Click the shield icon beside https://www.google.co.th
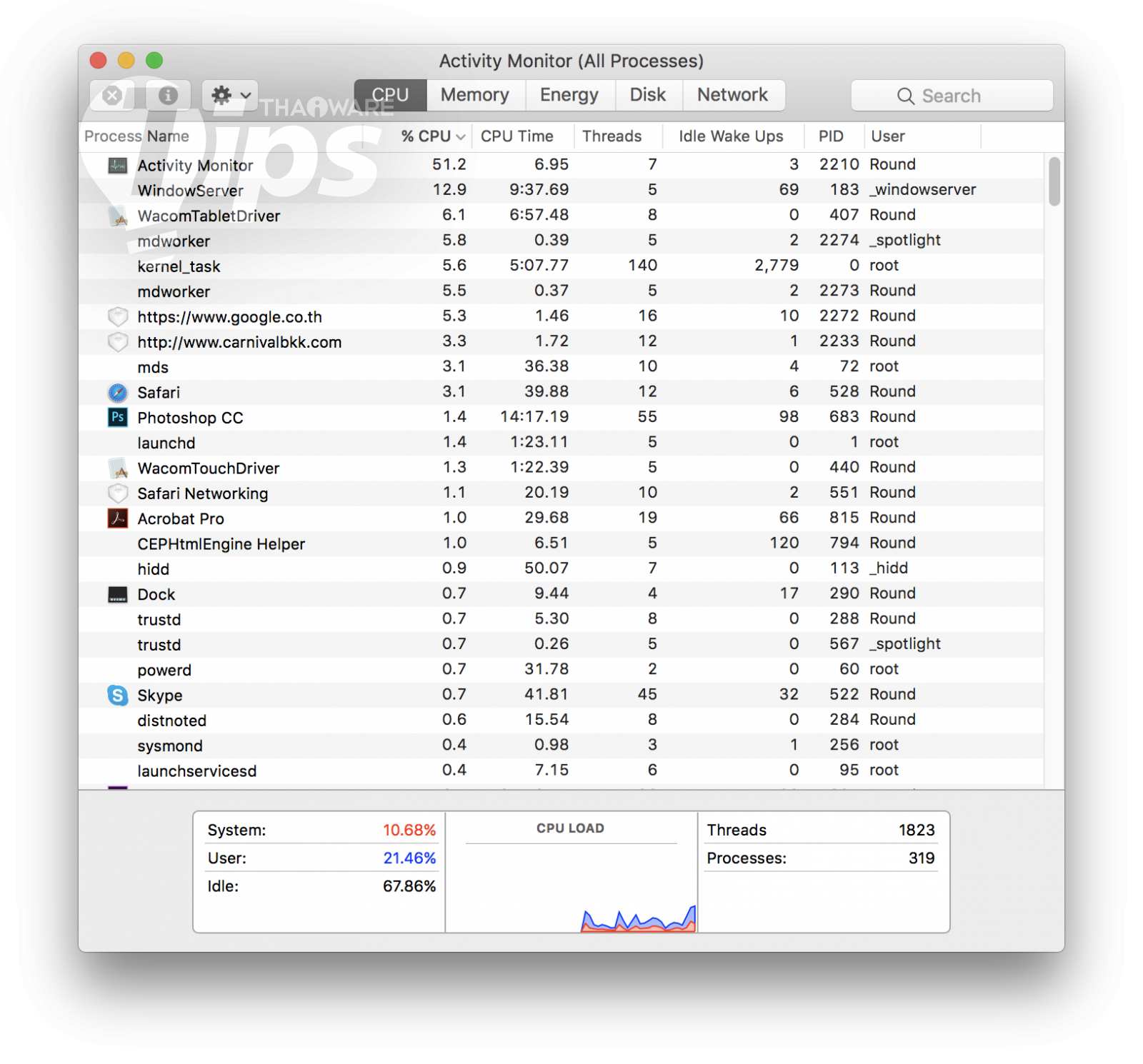The height and width of the screenshot is (1064, 1143). pyautogui.click(x=118, y=316)
